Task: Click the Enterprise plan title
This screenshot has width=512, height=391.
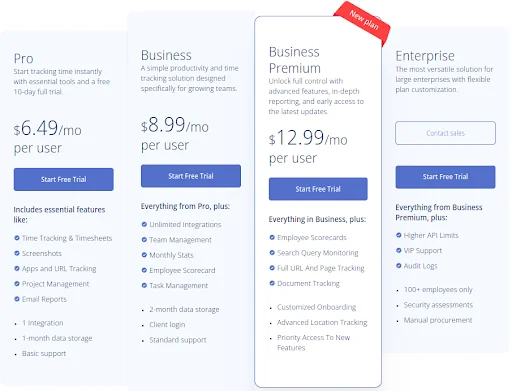Action: point(425,56)
